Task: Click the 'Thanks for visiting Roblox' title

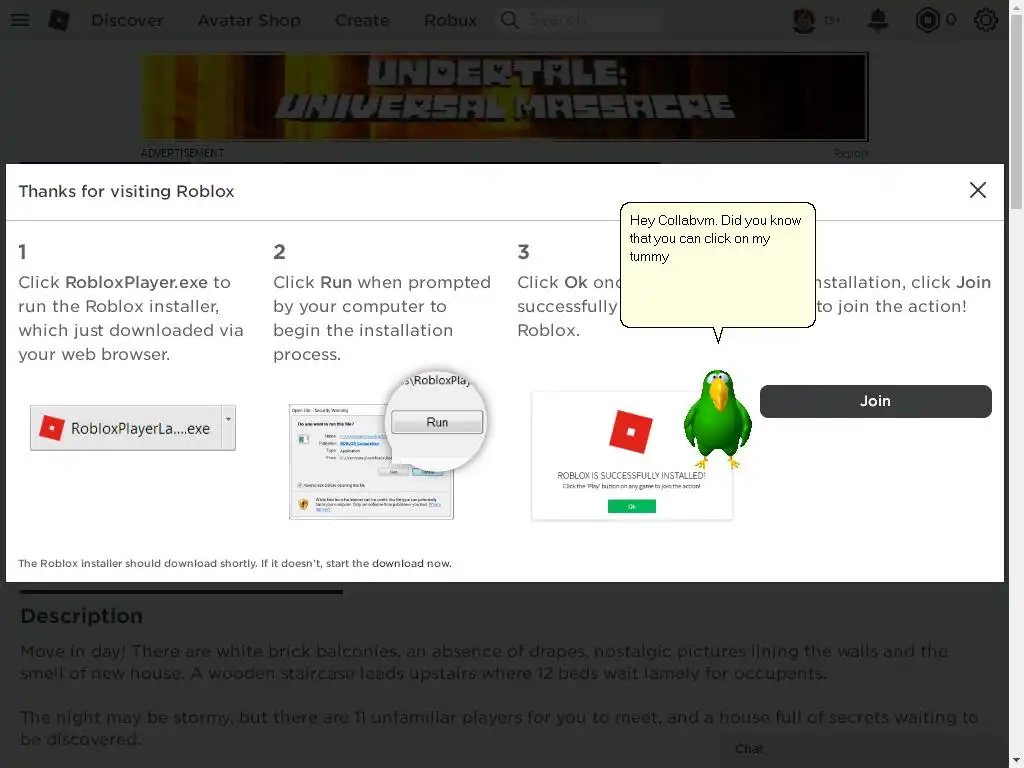Action: 126,191
